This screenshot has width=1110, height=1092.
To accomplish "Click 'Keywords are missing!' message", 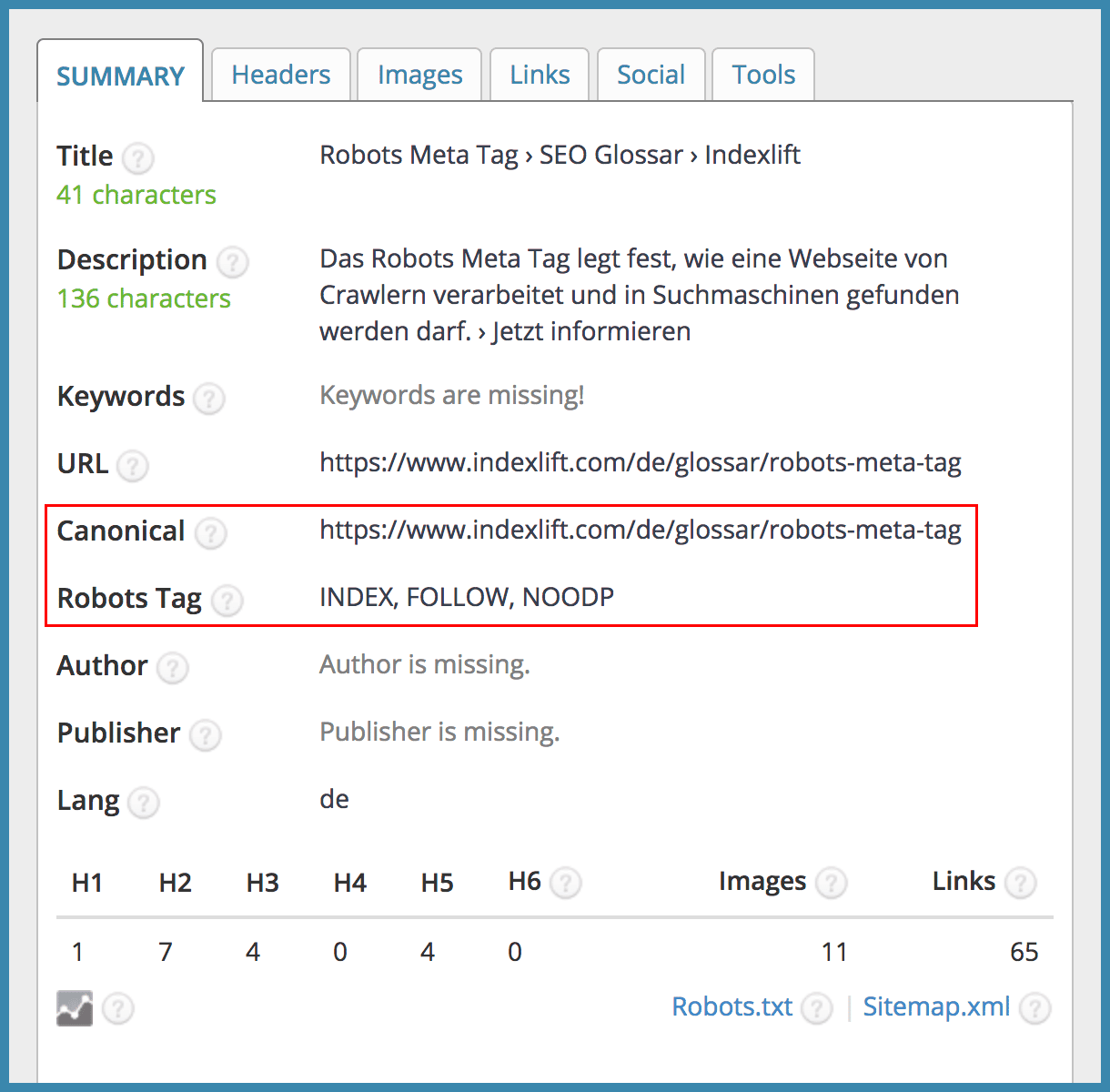I will (x=452, y=396).
